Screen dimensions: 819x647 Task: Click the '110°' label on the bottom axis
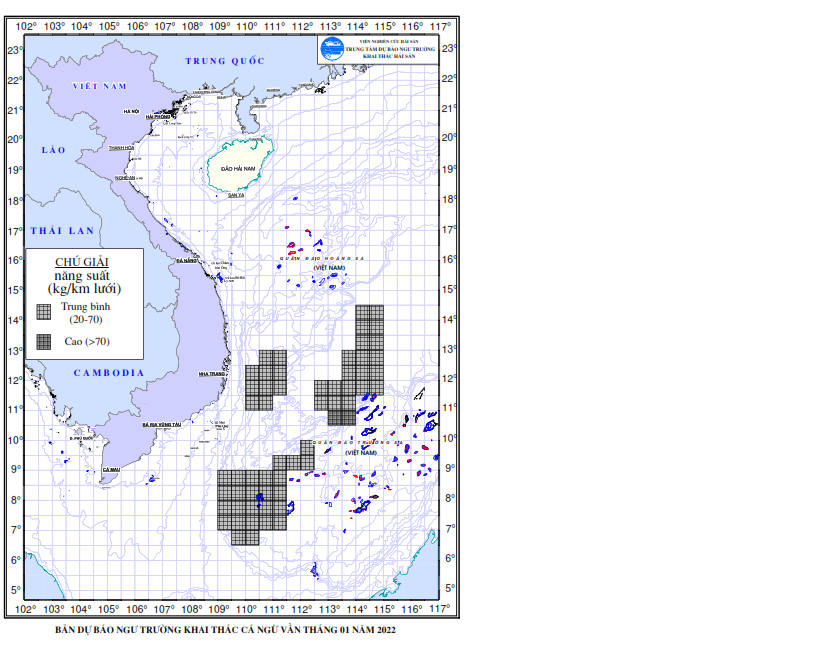pos(247,609)
